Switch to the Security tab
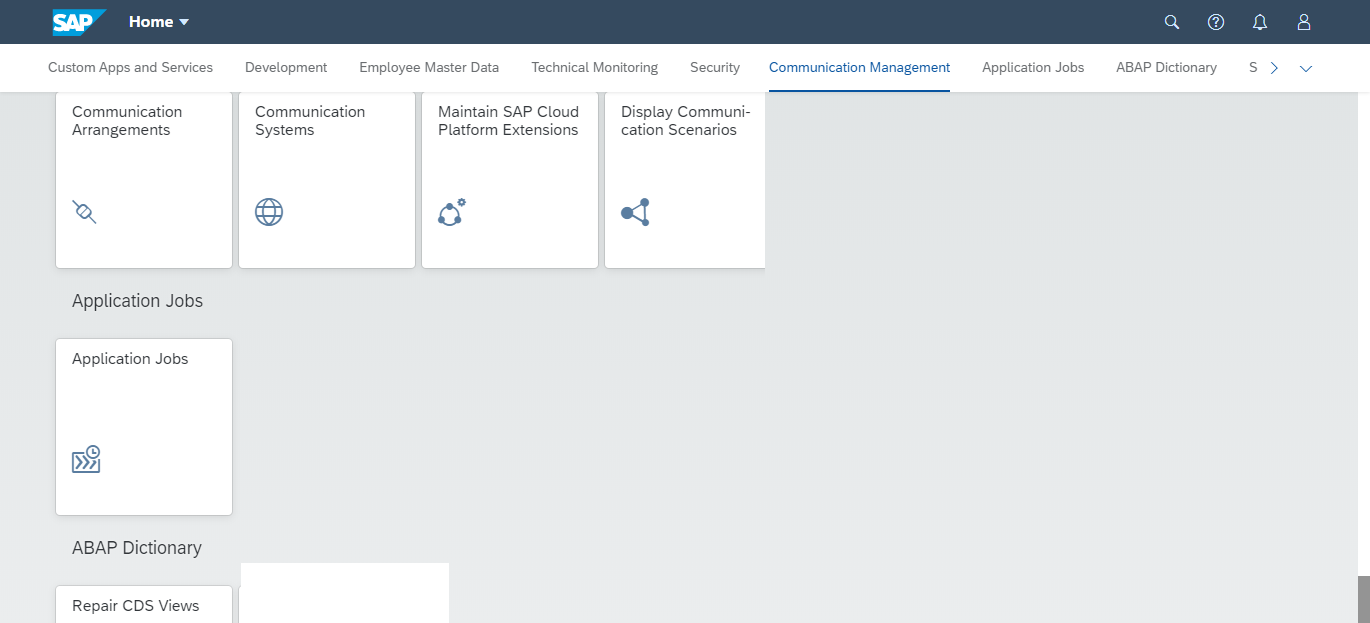 [715, 68]
